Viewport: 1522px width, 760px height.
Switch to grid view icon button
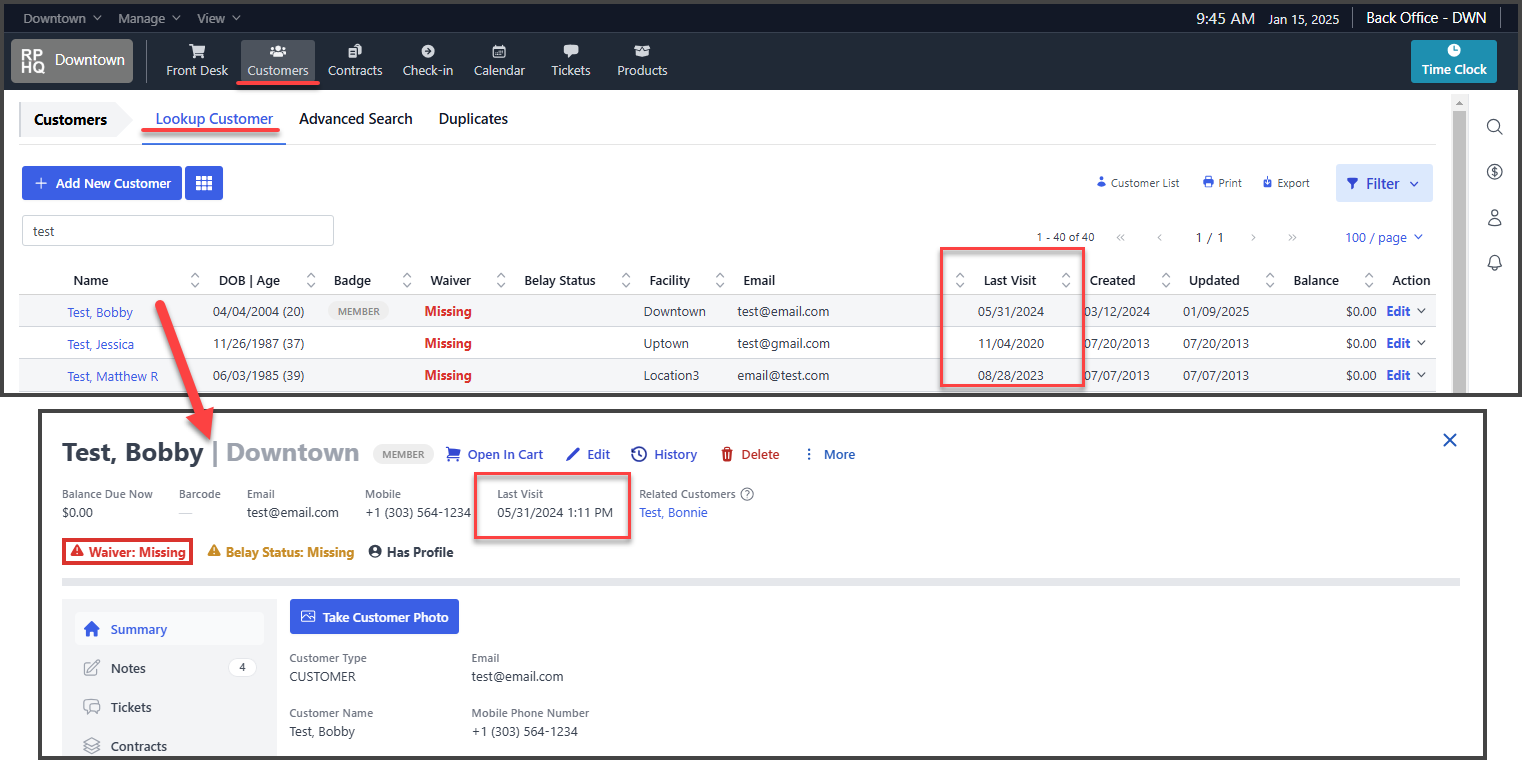(204, 183)
